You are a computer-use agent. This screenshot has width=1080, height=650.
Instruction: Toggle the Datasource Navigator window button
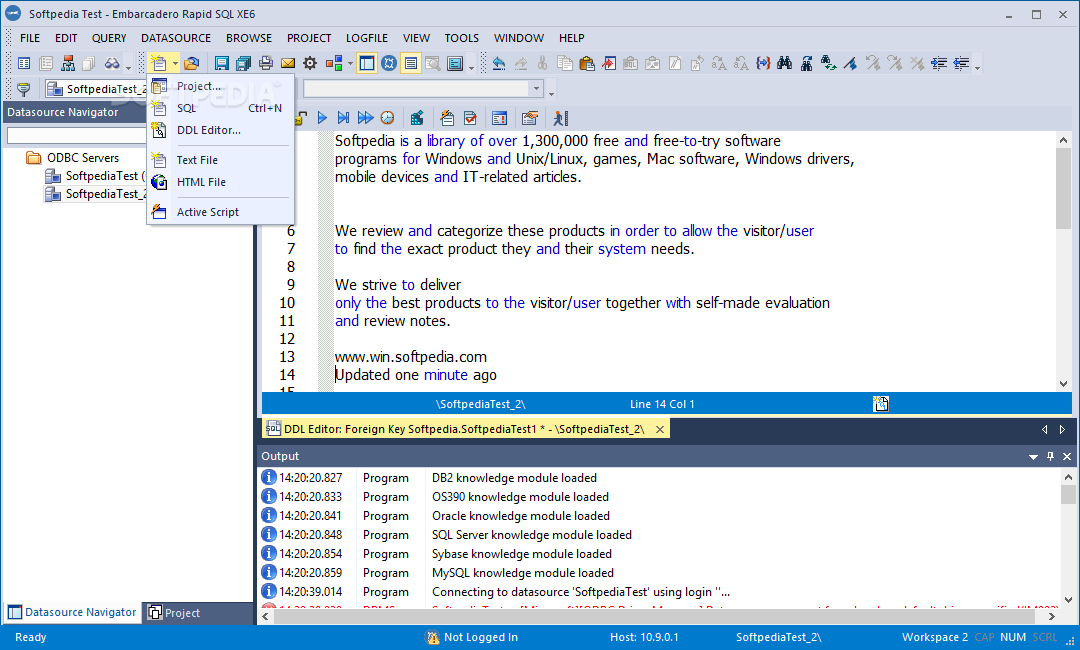tap(366, 63)
